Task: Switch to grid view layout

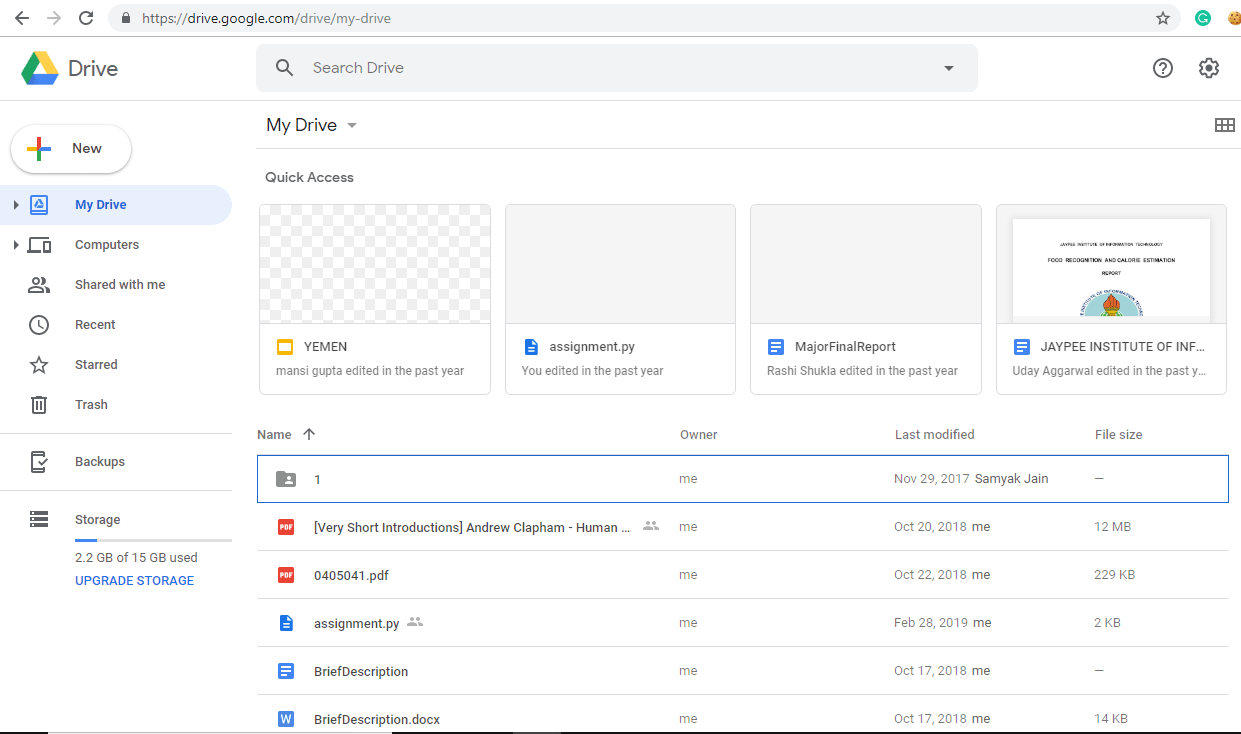Action: pos(1224,125)
